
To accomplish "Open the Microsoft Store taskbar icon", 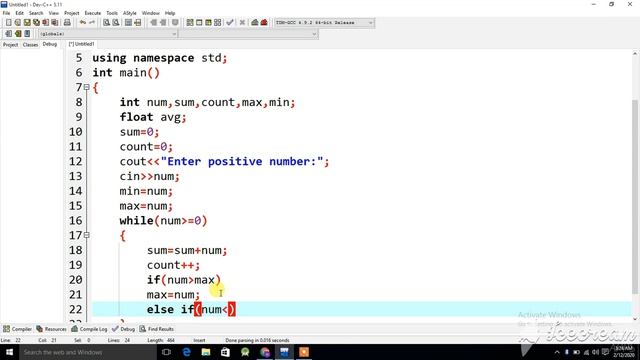I will [225, 352].
